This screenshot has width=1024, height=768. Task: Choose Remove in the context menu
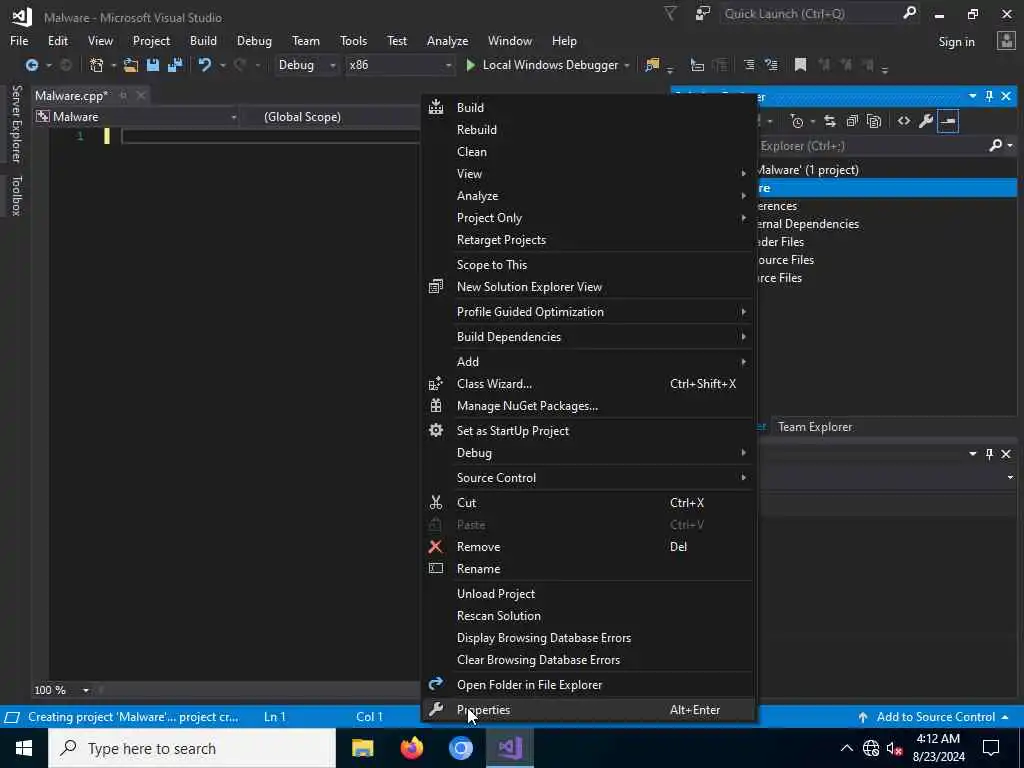coord(589,547)
